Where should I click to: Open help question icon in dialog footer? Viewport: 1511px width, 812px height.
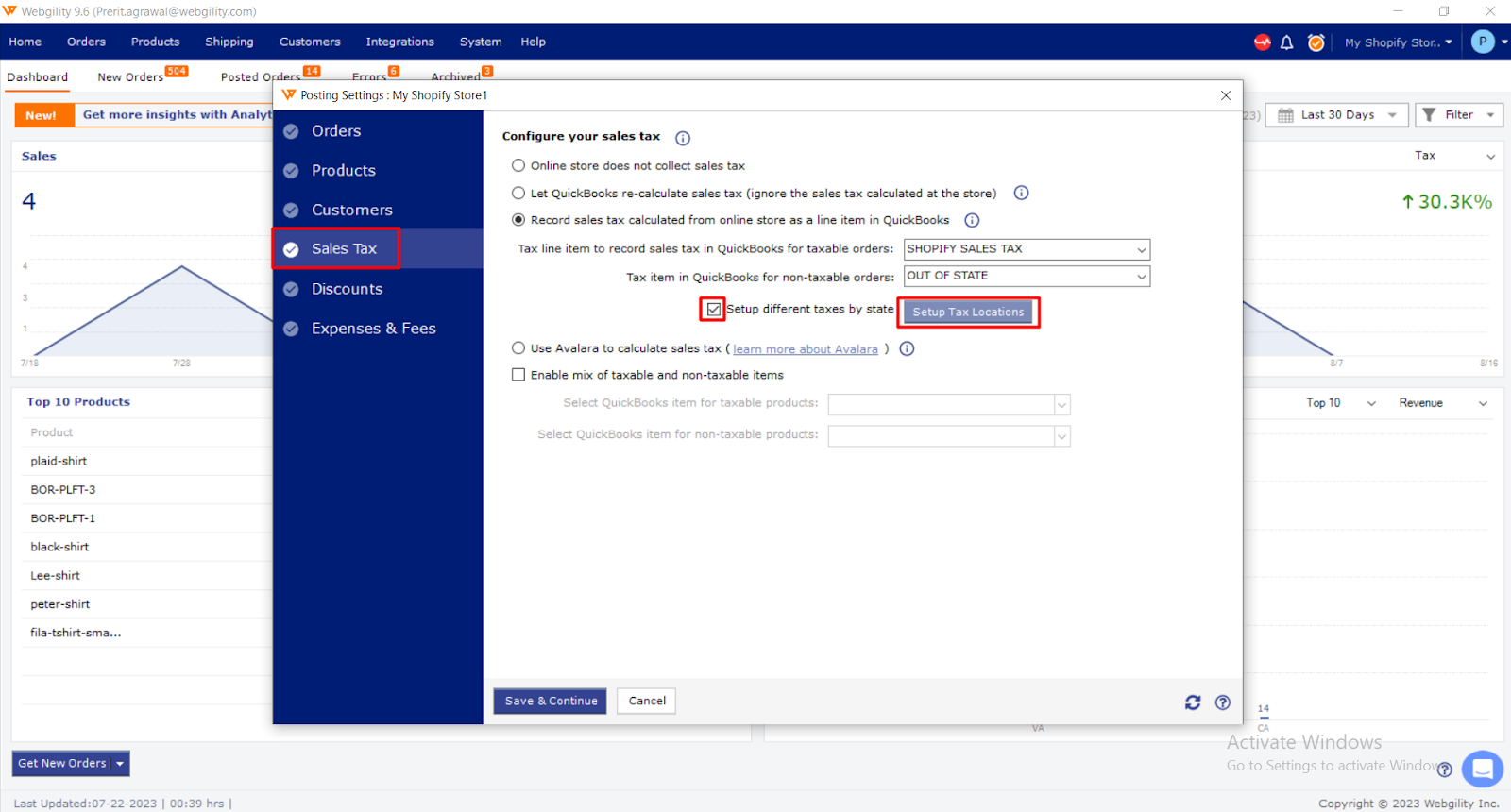[1223, 702]
